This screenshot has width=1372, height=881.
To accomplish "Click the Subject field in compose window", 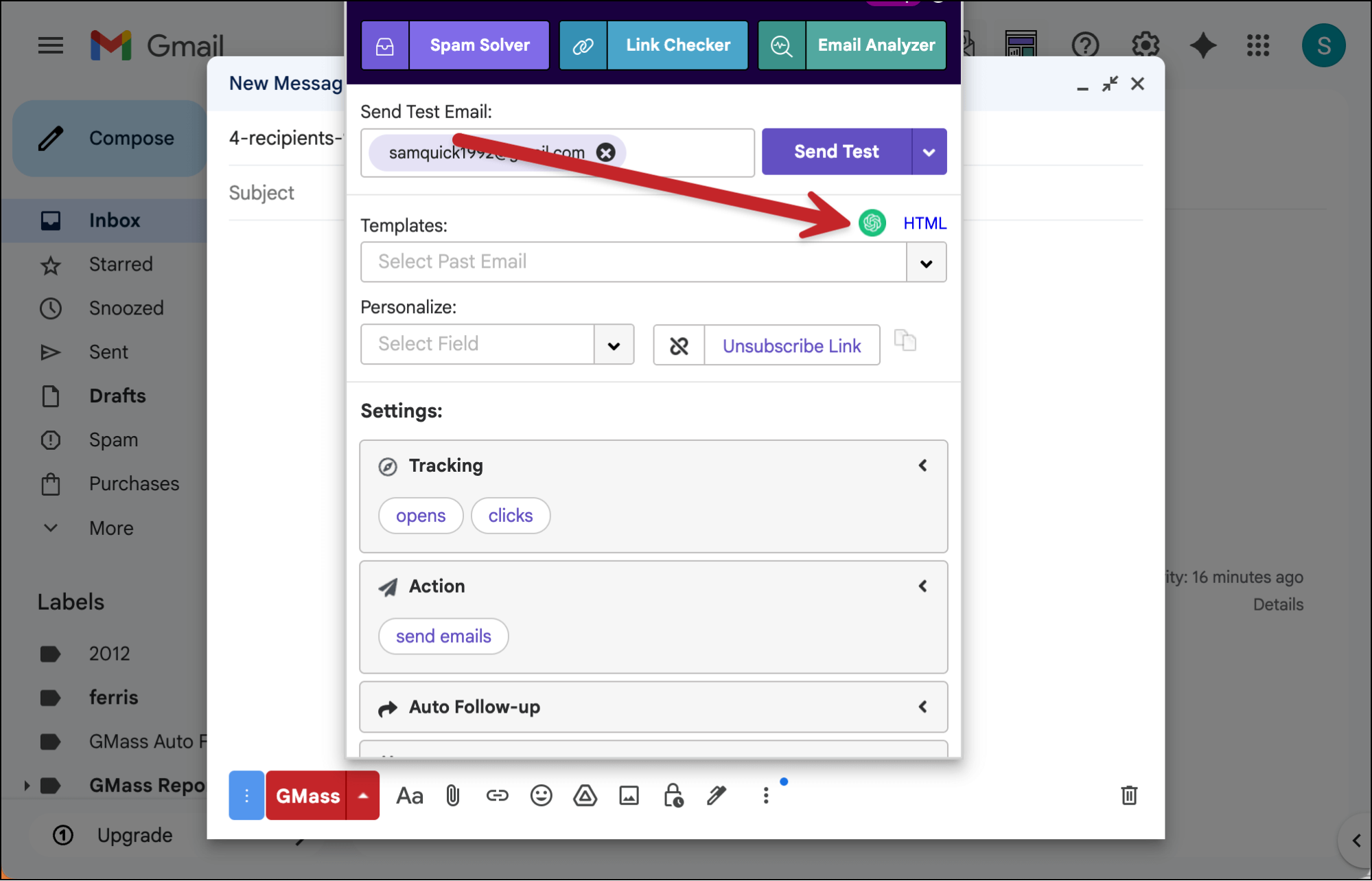I will tap(287, 193).
